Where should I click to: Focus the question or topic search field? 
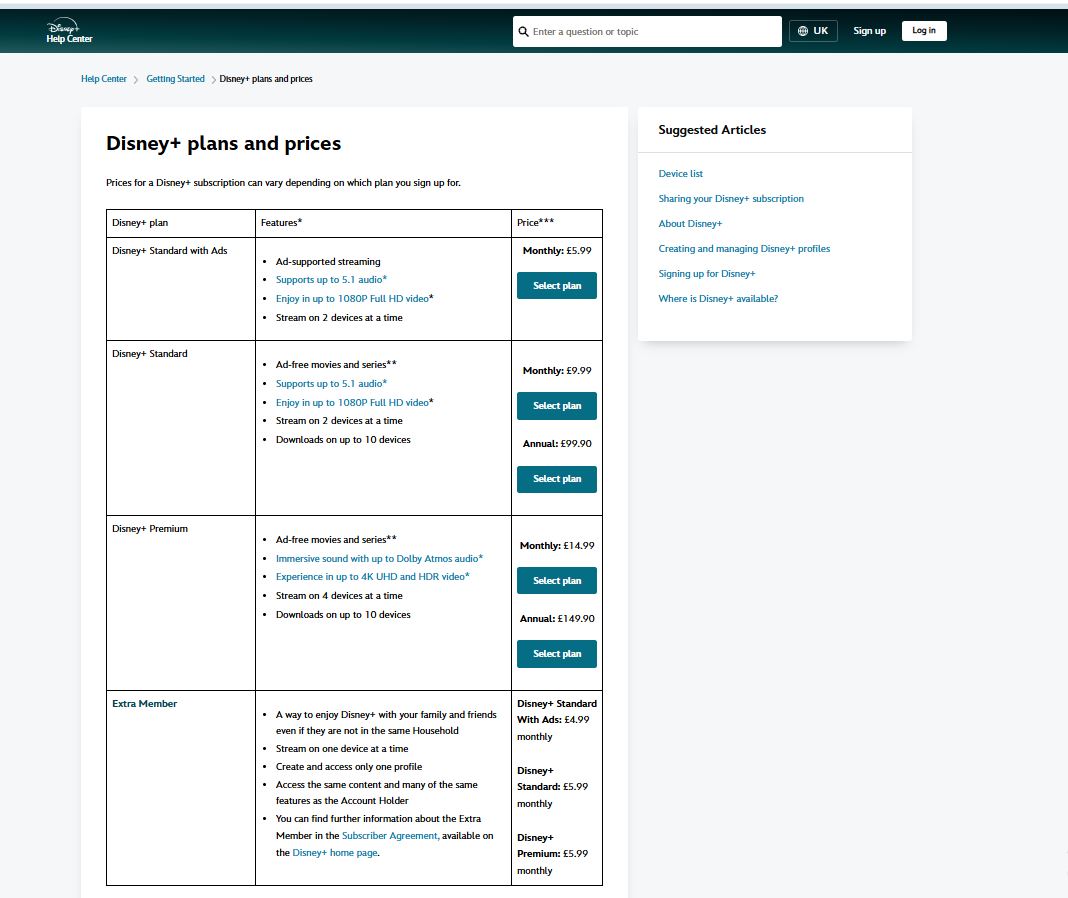pos(647,31)
